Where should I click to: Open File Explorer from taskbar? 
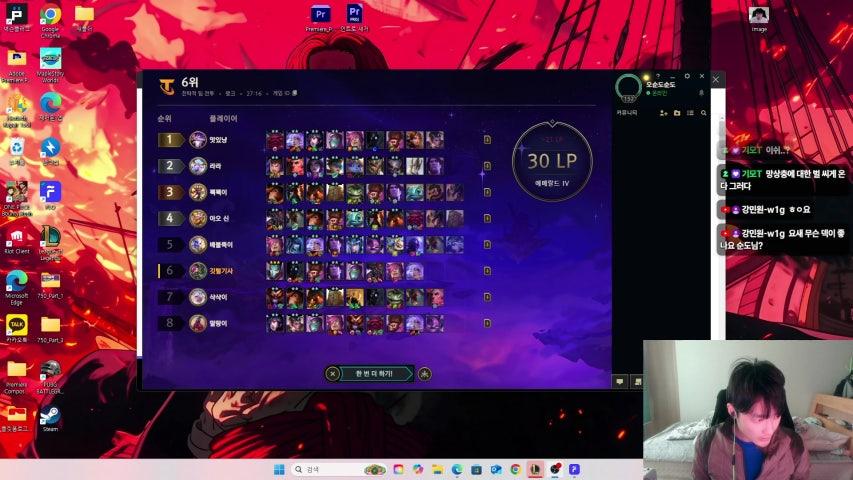coord(437,469)
